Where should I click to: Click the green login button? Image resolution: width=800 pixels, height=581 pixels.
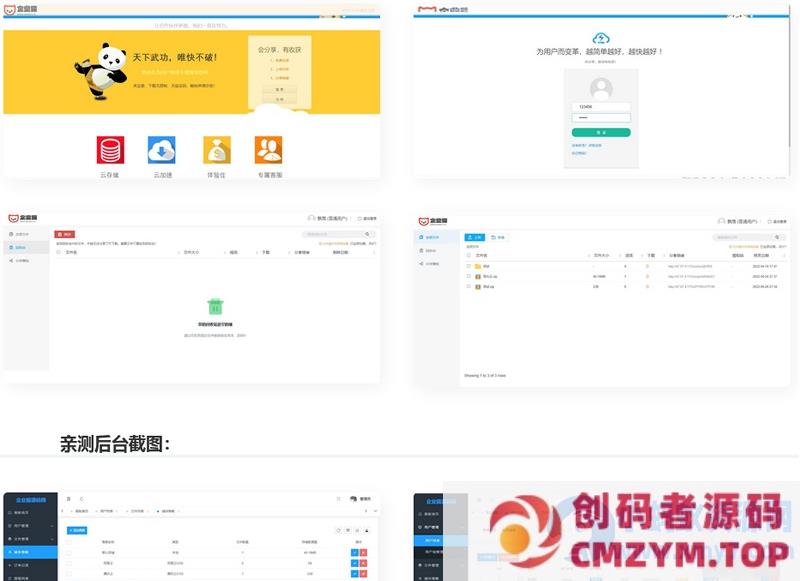click(600, 132)
